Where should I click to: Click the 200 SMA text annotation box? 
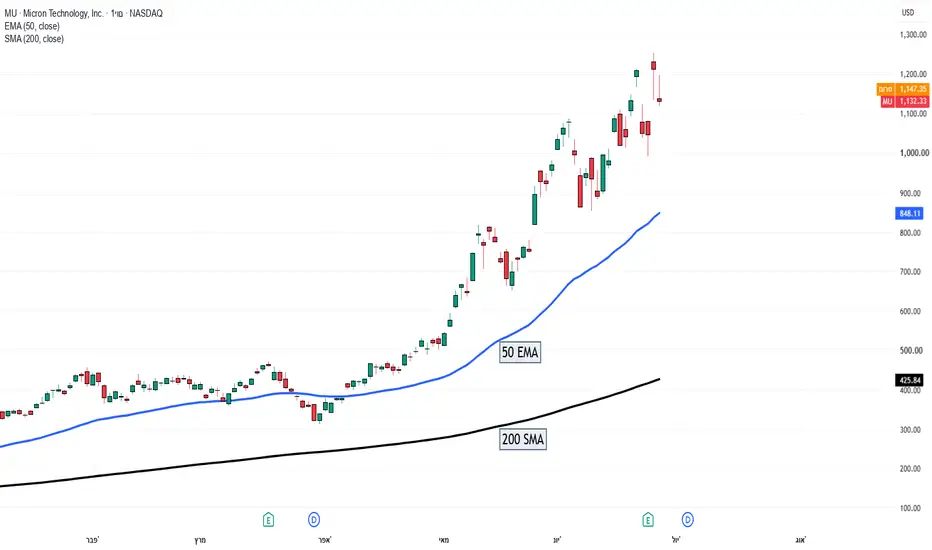point(522,439)
